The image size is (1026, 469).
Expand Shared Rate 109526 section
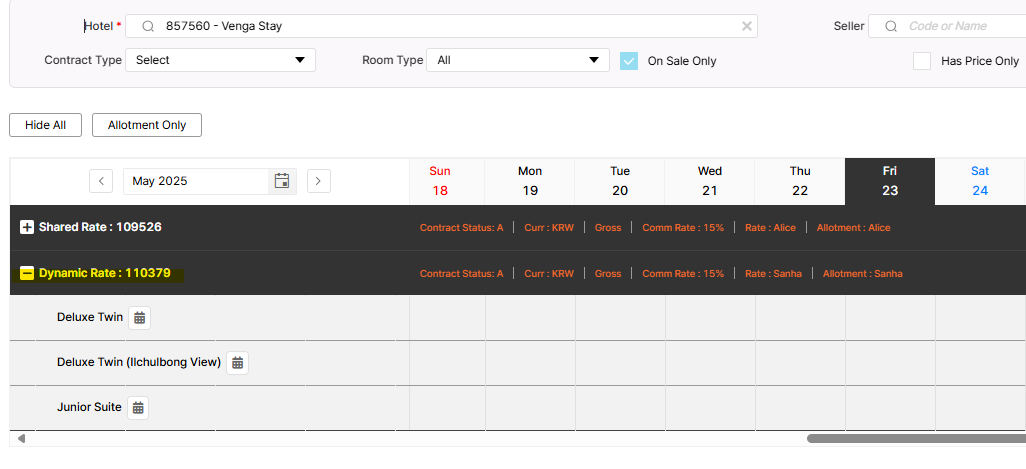[x=27, y=228]
